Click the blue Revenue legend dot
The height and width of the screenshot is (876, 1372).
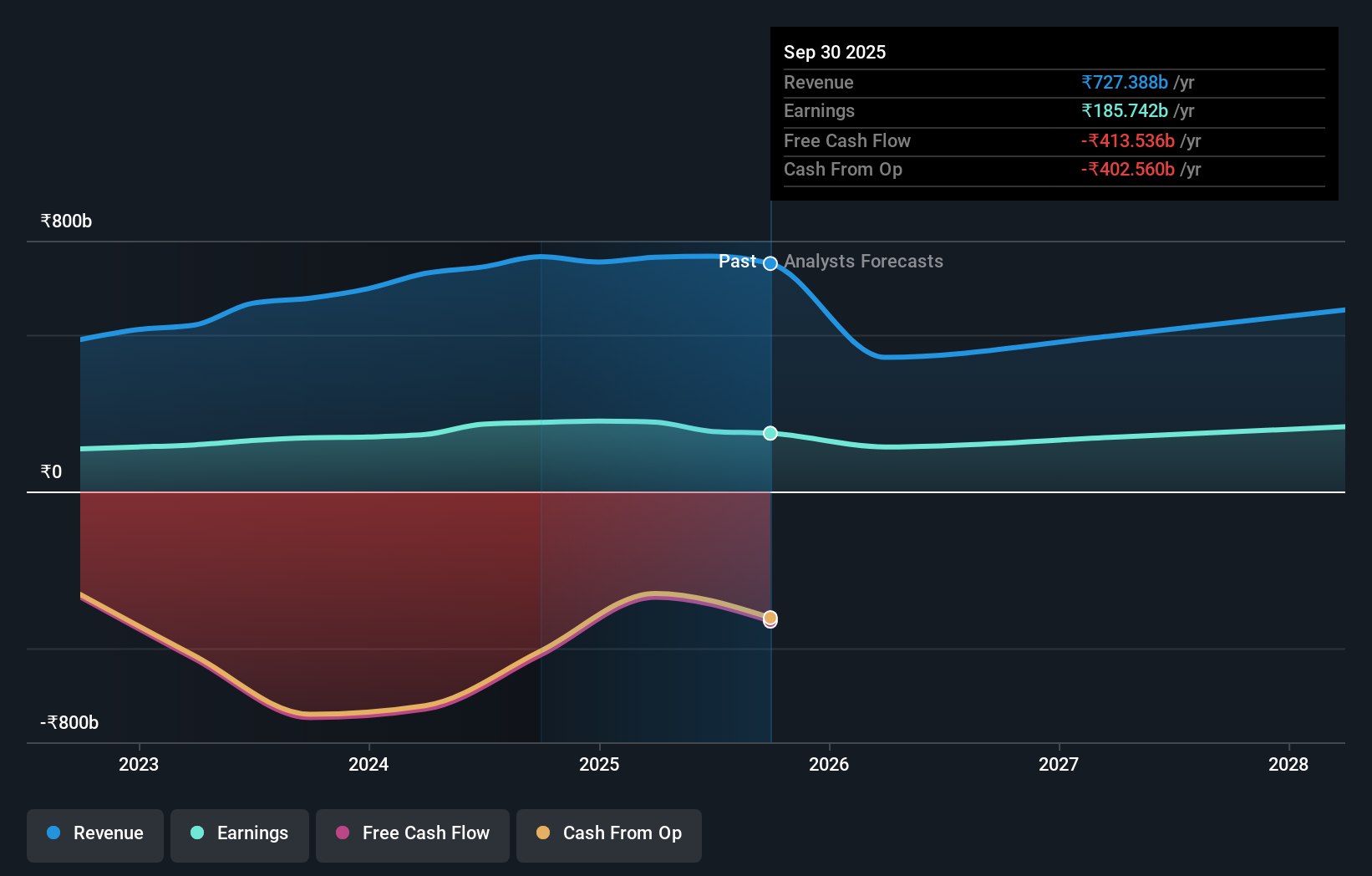point(52,833)
